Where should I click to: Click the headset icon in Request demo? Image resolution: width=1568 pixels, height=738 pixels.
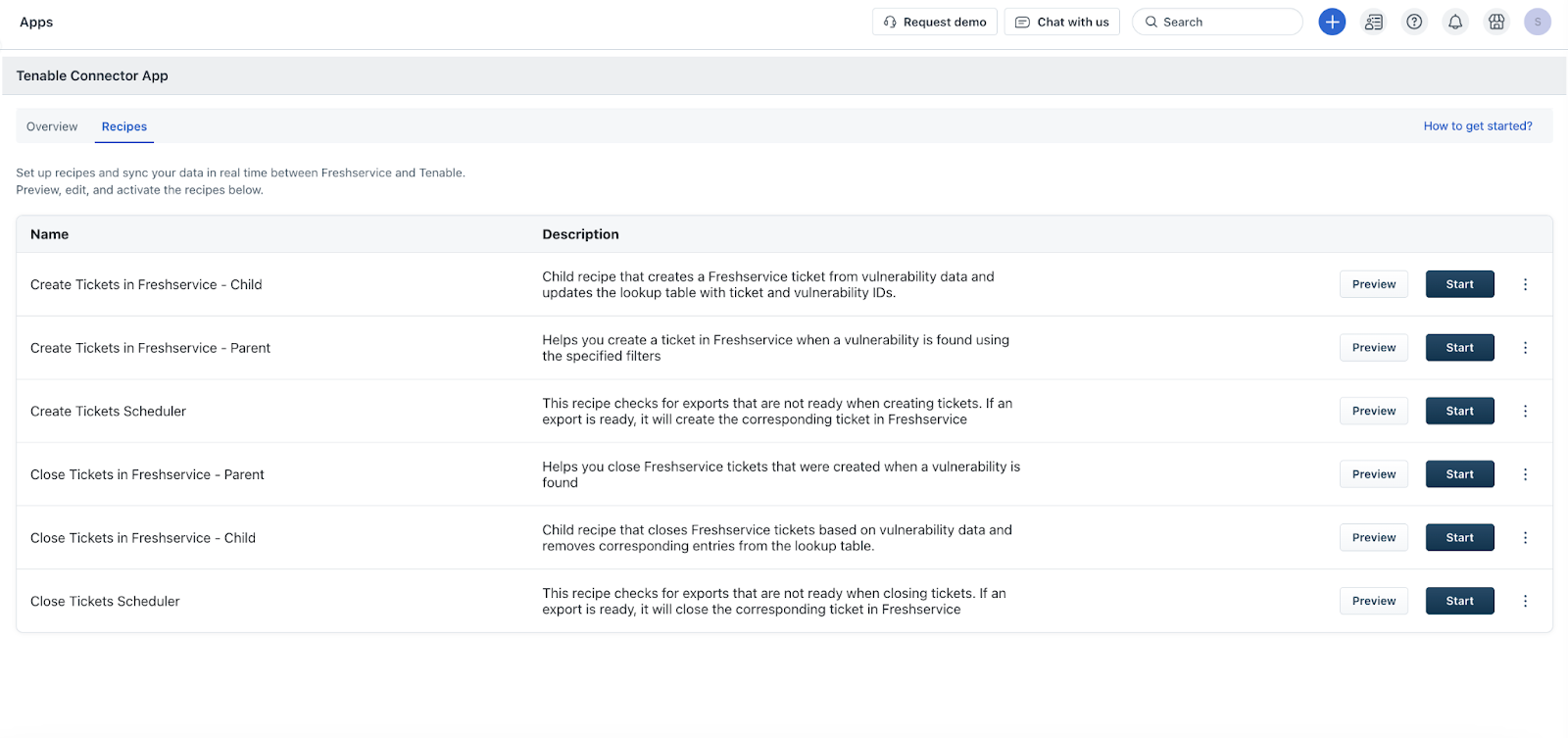tap(890, 22)
